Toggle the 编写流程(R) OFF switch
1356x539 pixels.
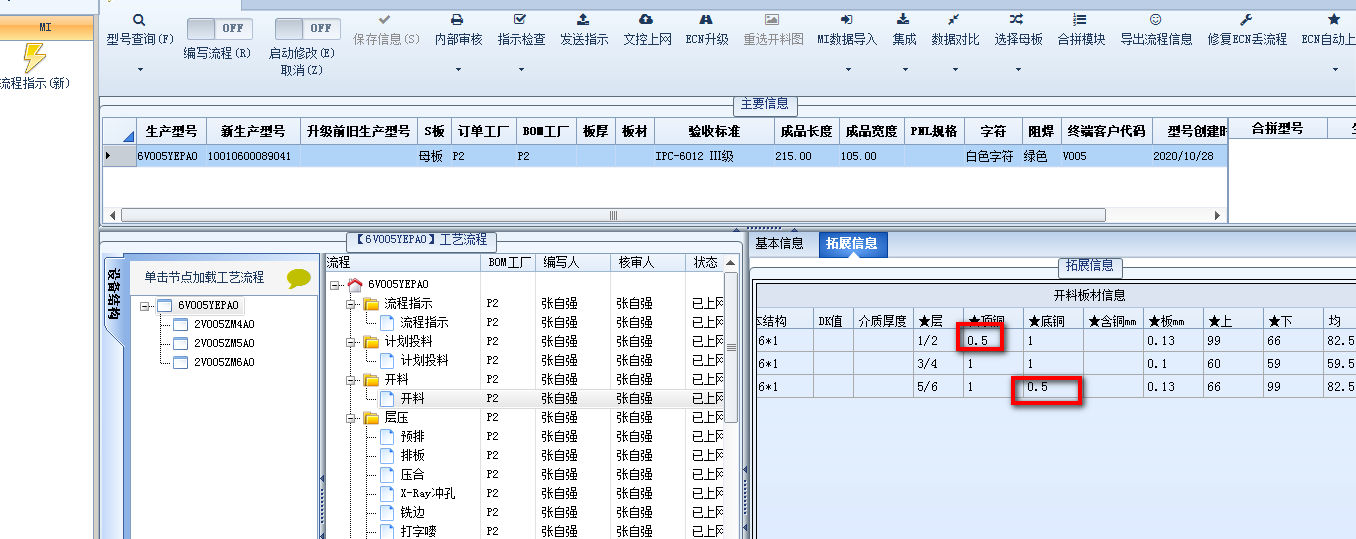220,28
